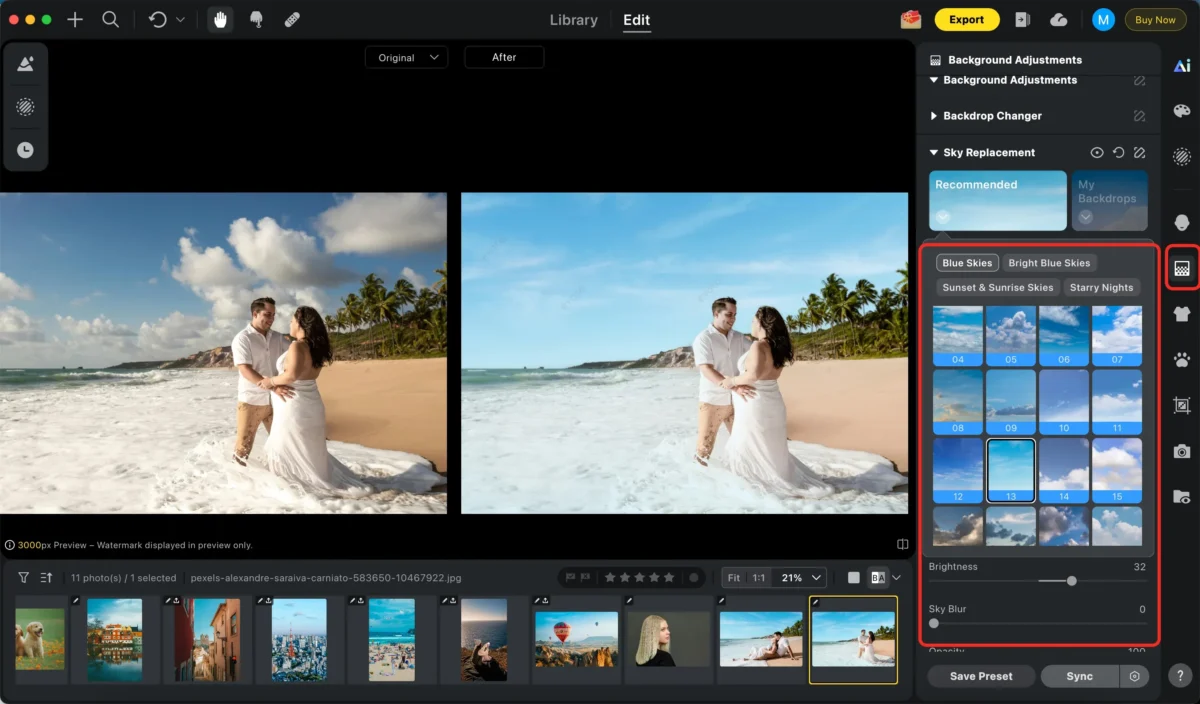Screen dimensions: 1200x704
Task: Open the masking tool in the left sidebar
Action: click(x=25, y=107)
